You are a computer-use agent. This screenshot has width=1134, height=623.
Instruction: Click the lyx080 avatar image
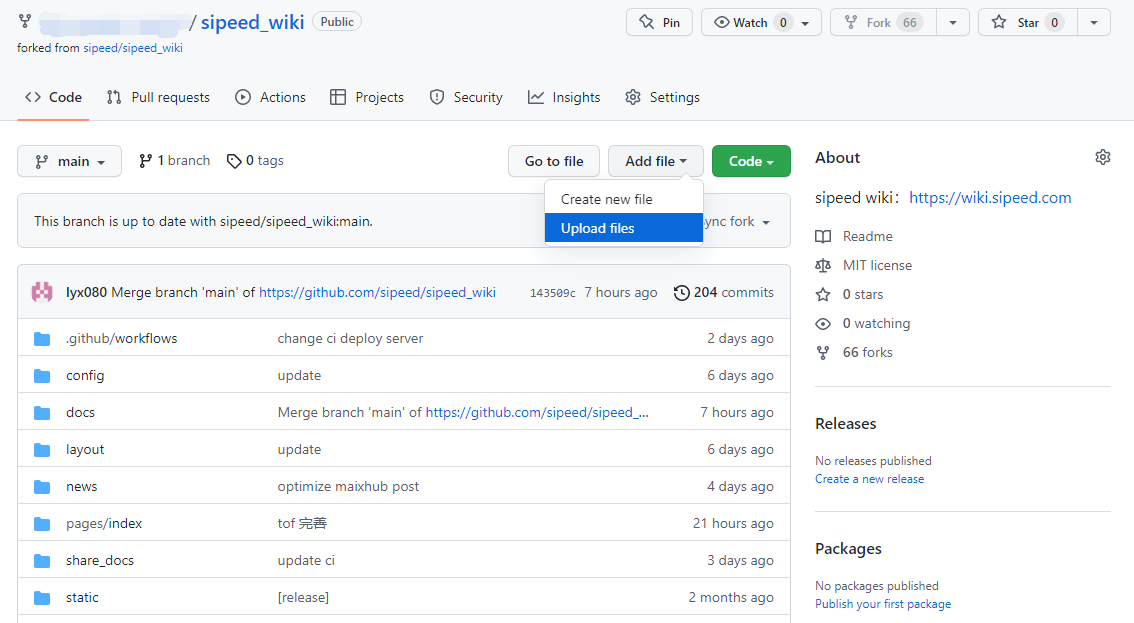click(42, 292)
